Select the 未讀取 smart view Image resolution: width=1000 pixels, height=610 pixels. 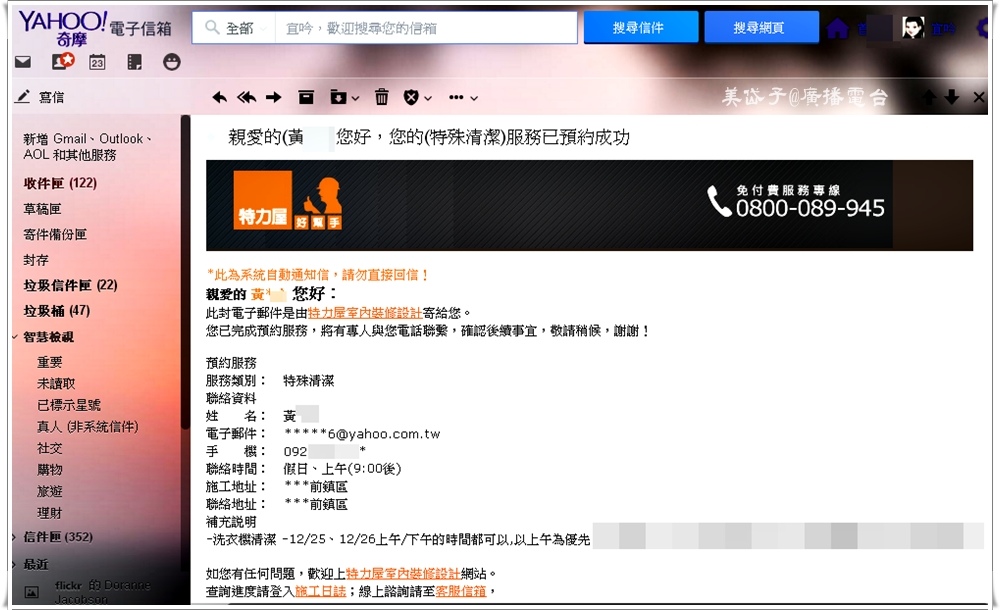point(56,383)
